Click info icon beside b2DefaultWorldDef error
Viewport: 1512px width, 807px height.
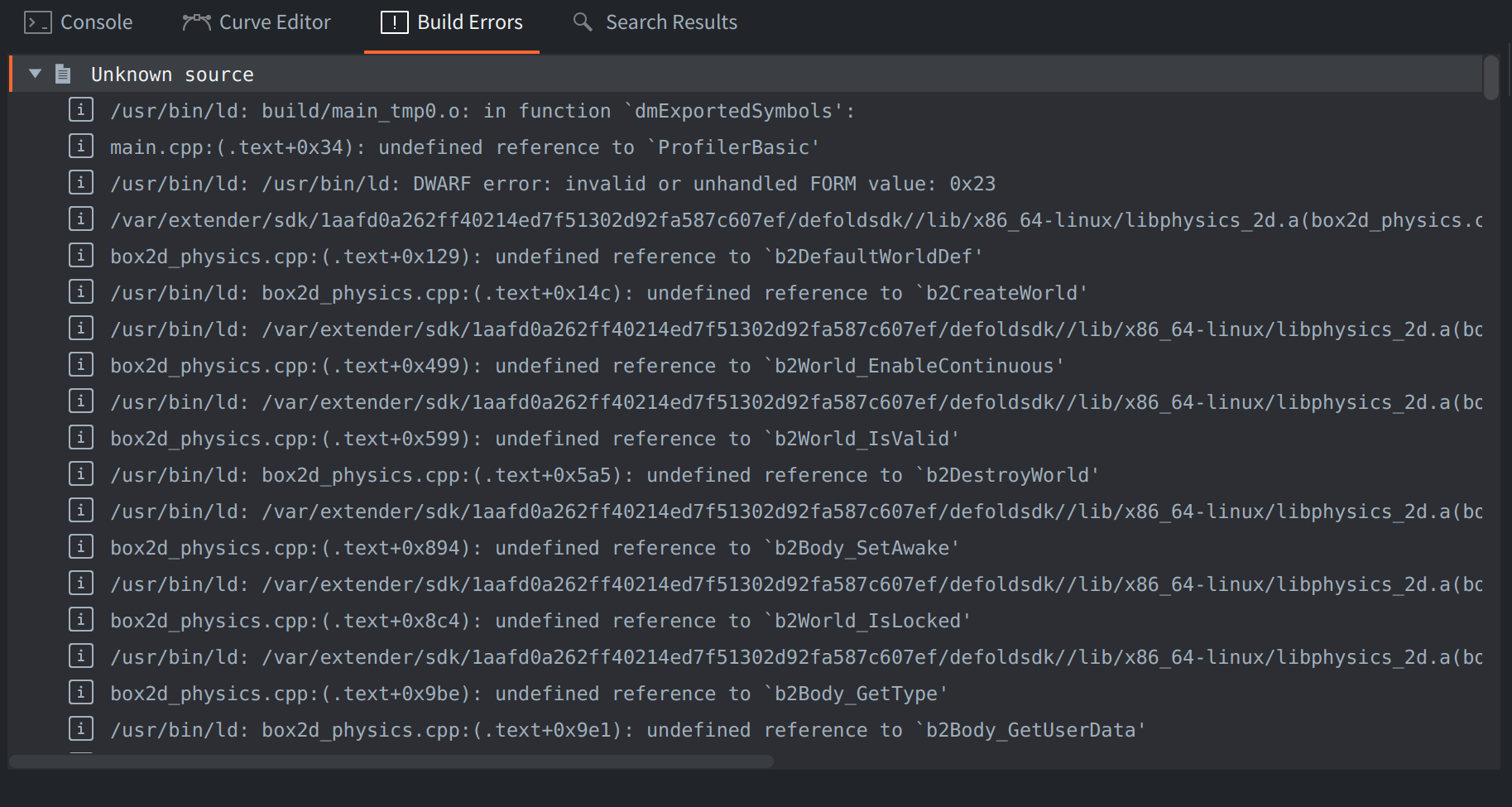click(80, 256)
